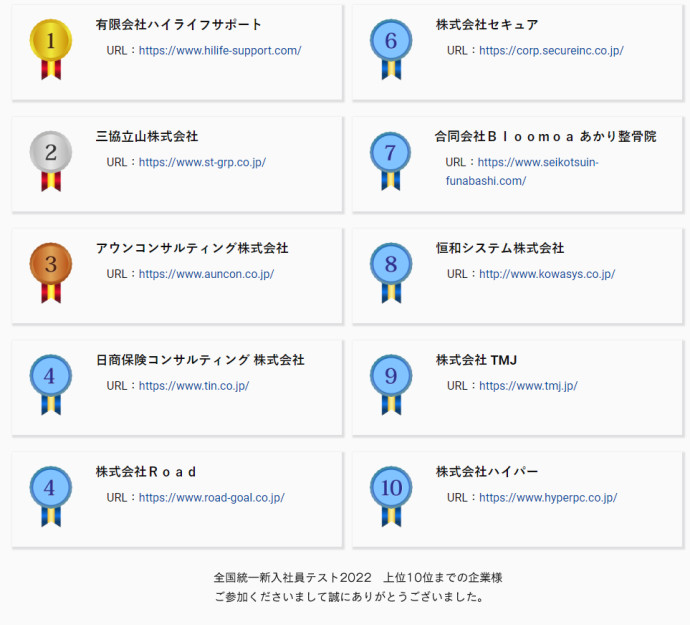Click the company name 株式会社セキュア

487,25
